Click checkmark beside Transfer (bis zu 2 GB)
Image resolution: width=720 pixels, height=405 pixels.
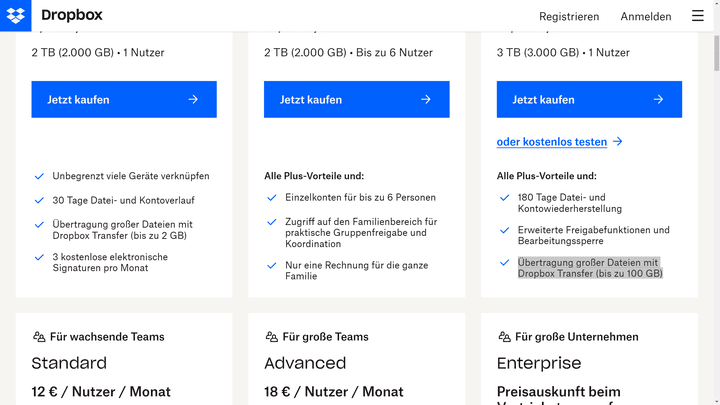[x=39, y=225]
